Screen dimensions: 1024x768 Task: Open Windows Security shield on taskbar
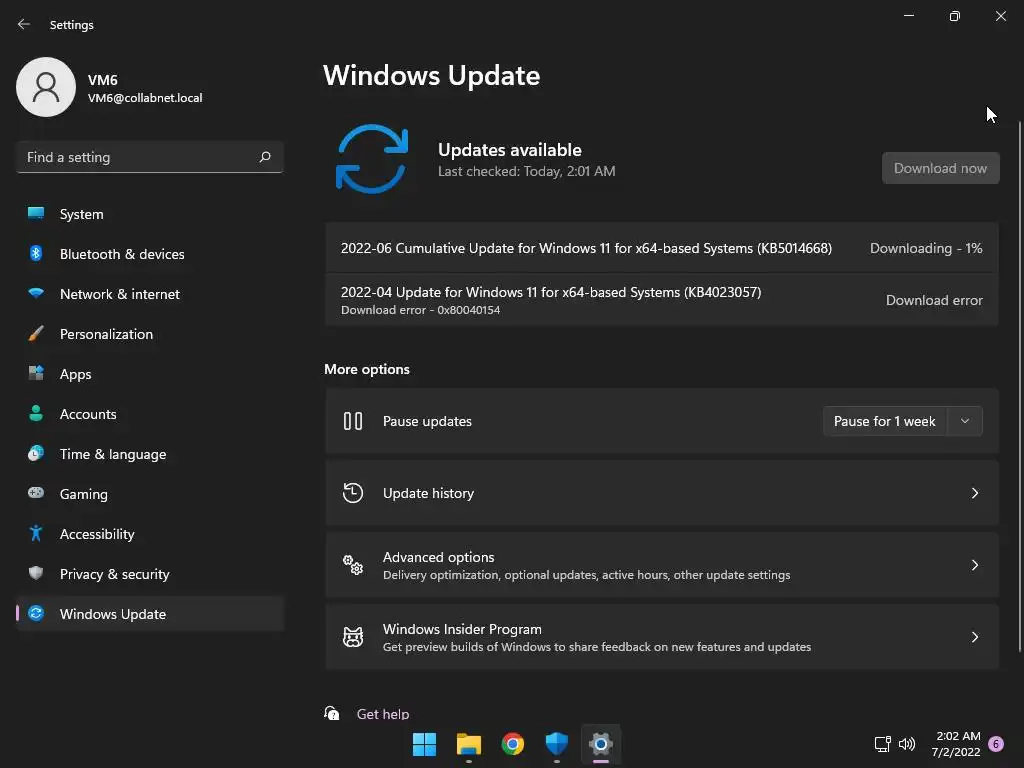point(556,744)
